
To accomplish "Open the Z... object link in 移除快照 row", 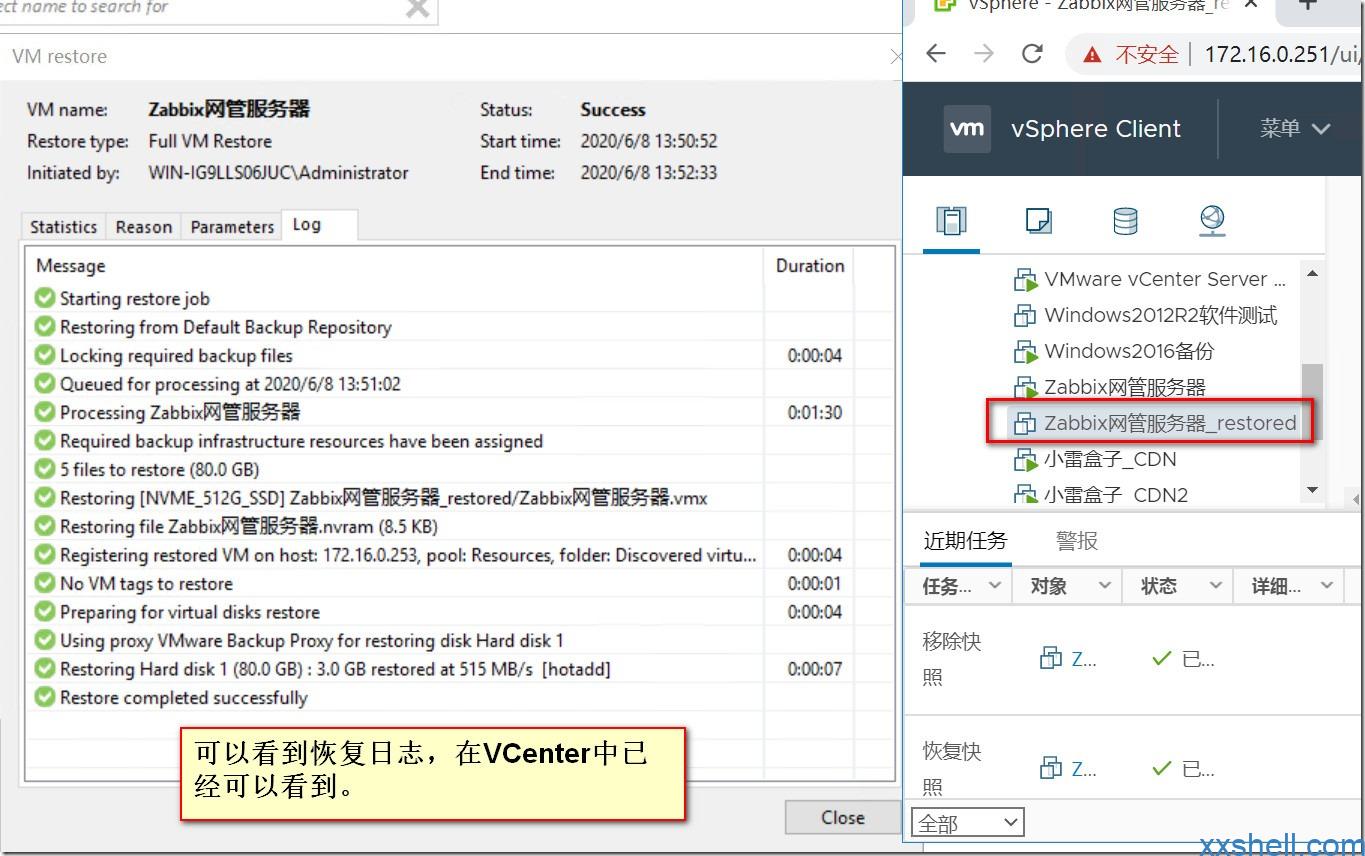I will point(1084,659).
